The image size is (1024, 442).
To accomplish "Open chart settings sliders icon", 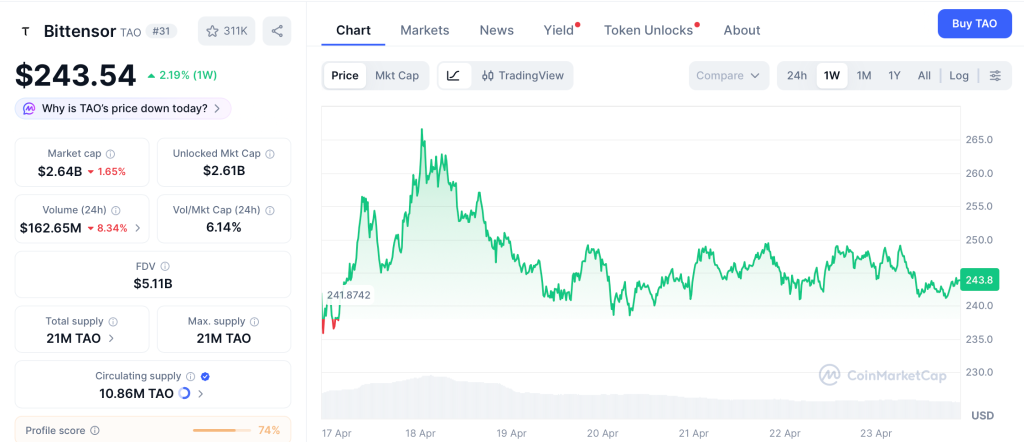I will [995, 76].
